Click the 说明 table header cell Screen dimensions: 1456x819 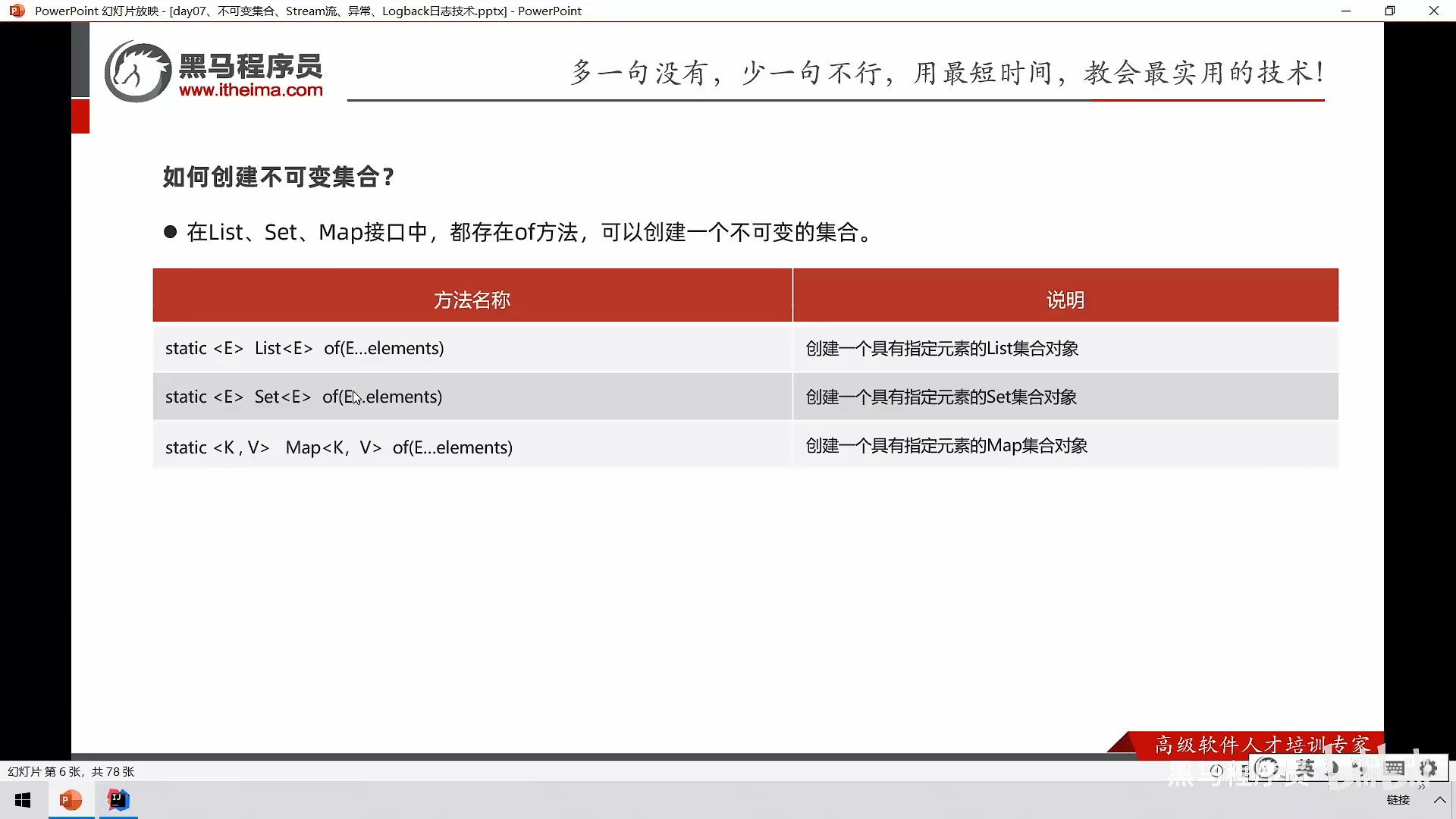(1065, 300)
